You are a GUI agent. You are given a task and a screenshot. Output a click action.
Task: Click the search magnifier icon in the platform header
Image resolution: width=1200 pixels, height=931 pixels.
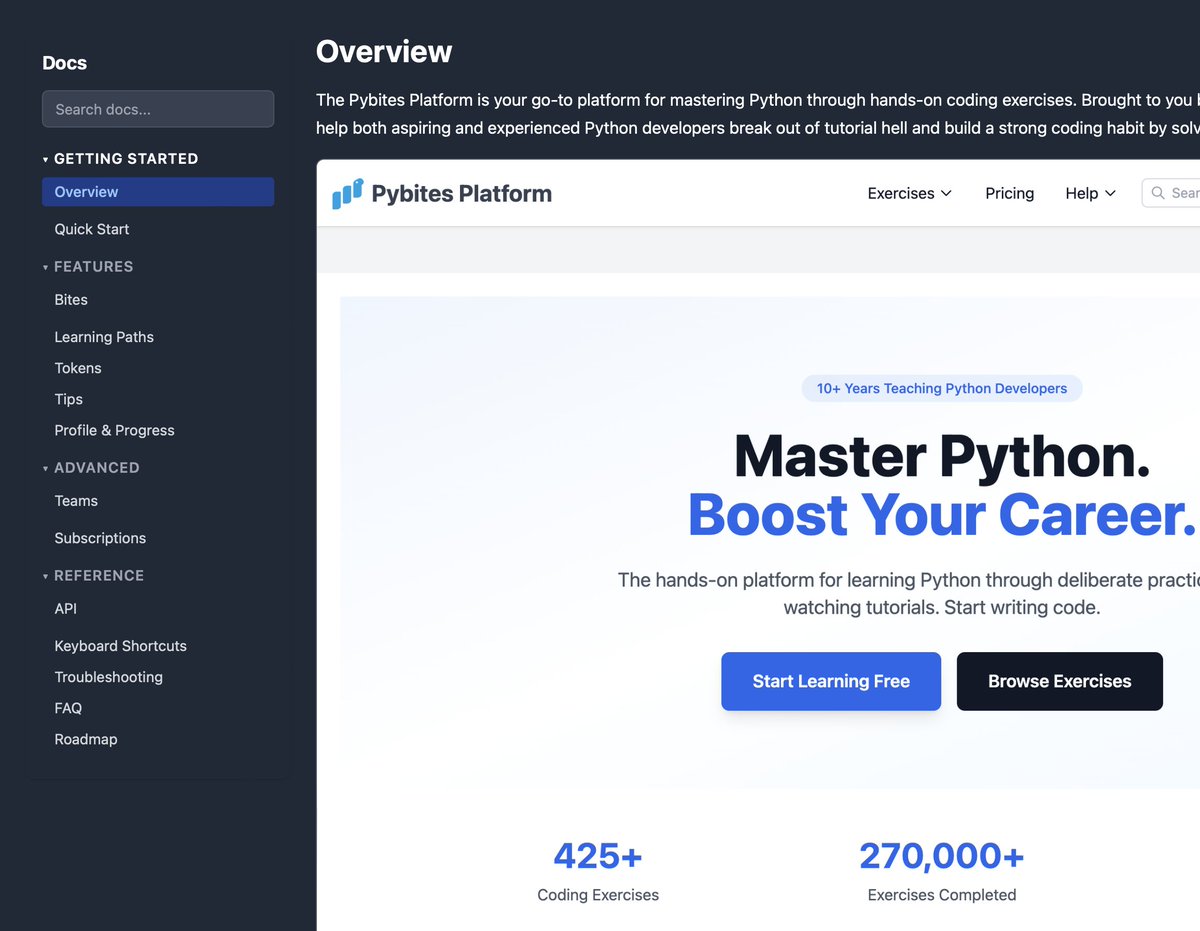tap(1158, 193)
